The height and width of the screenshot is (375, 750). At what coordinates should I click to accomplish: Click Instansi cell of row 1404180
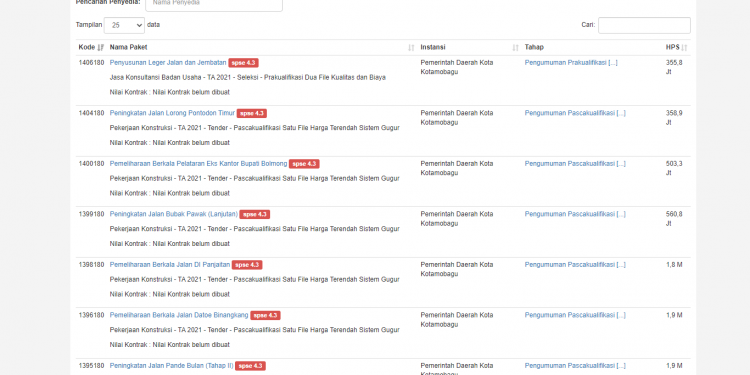point(457,118)
